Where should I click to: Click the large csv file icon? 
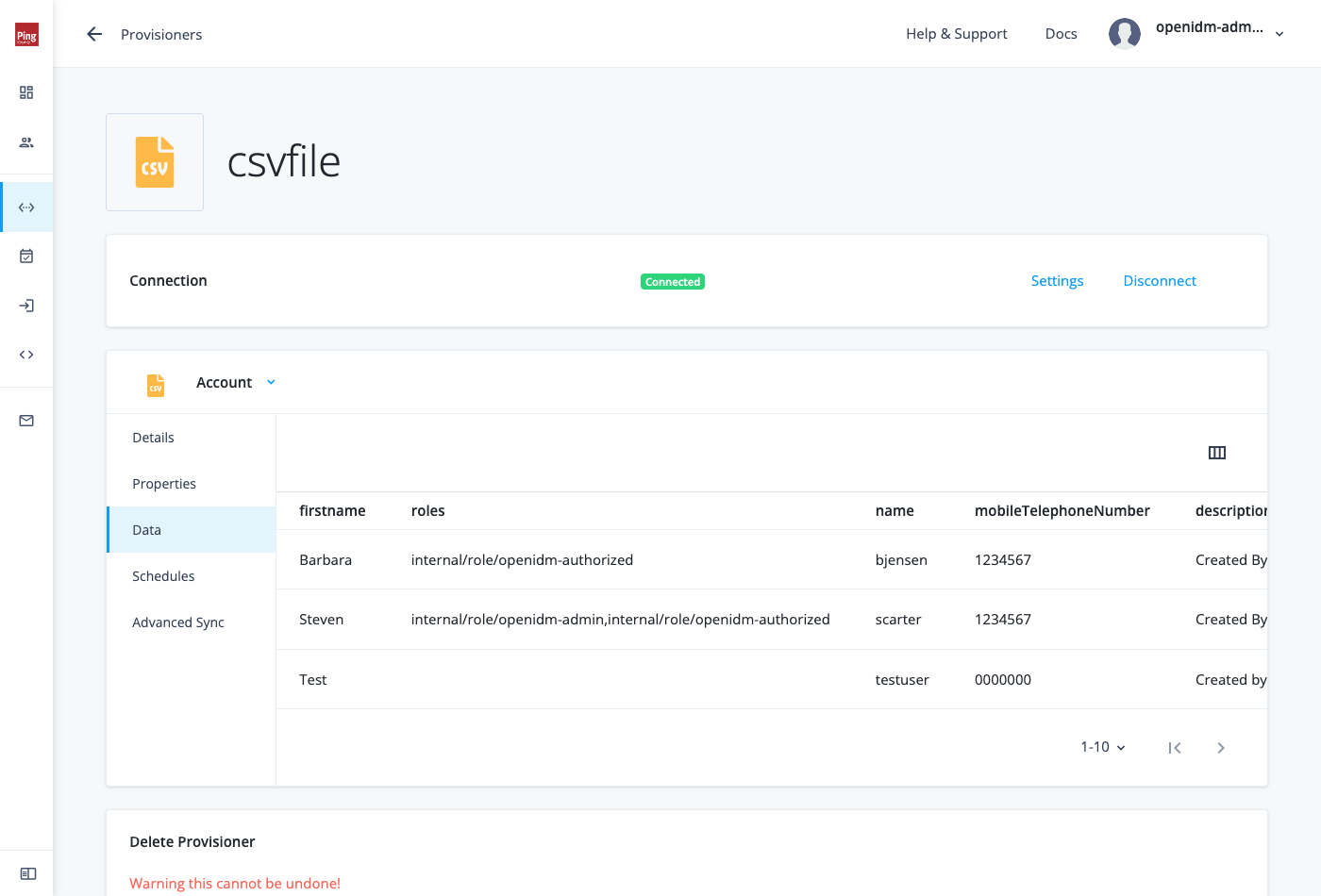(x=155, y=162)
